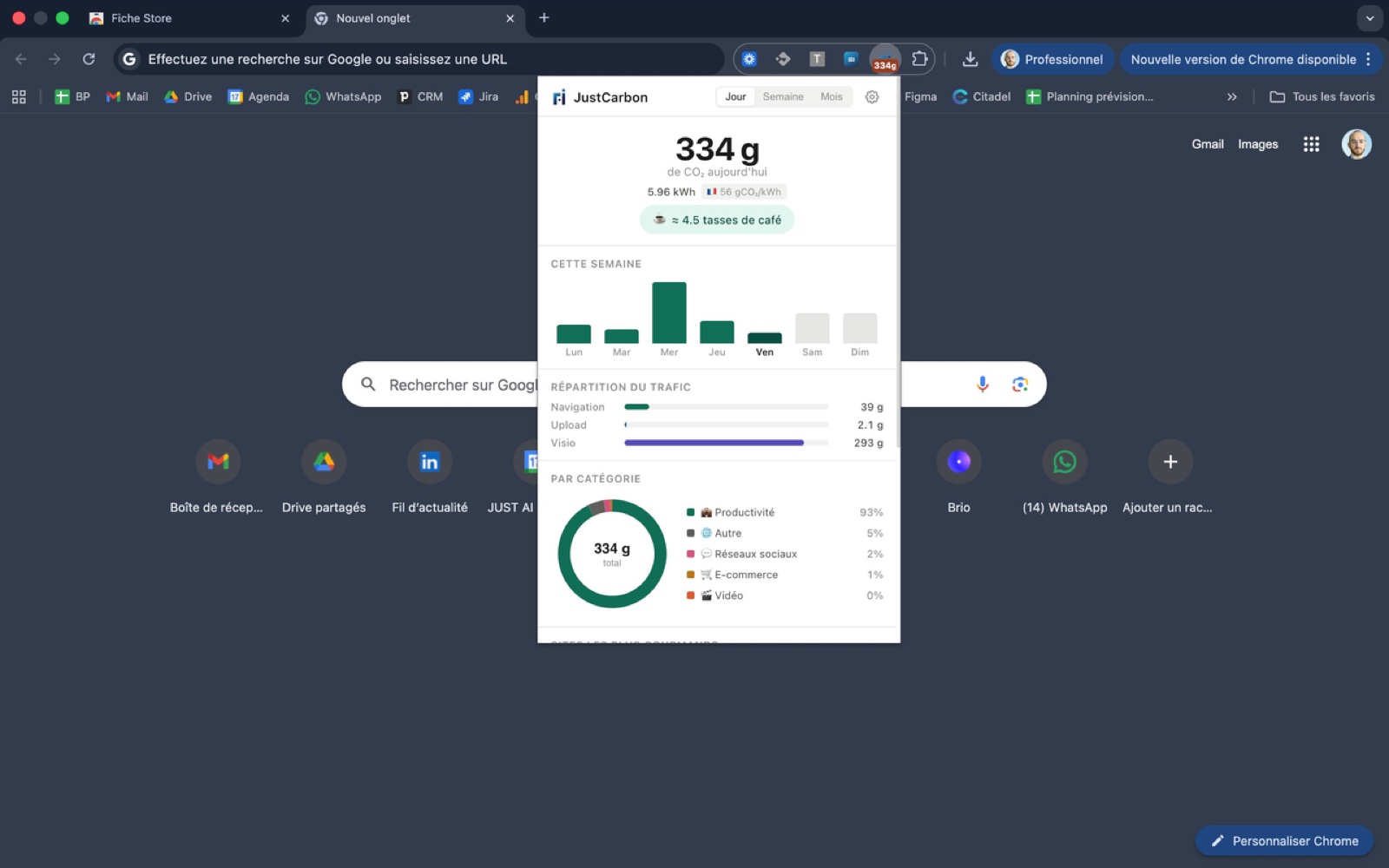Click the Google Lens search icon

1020,385
